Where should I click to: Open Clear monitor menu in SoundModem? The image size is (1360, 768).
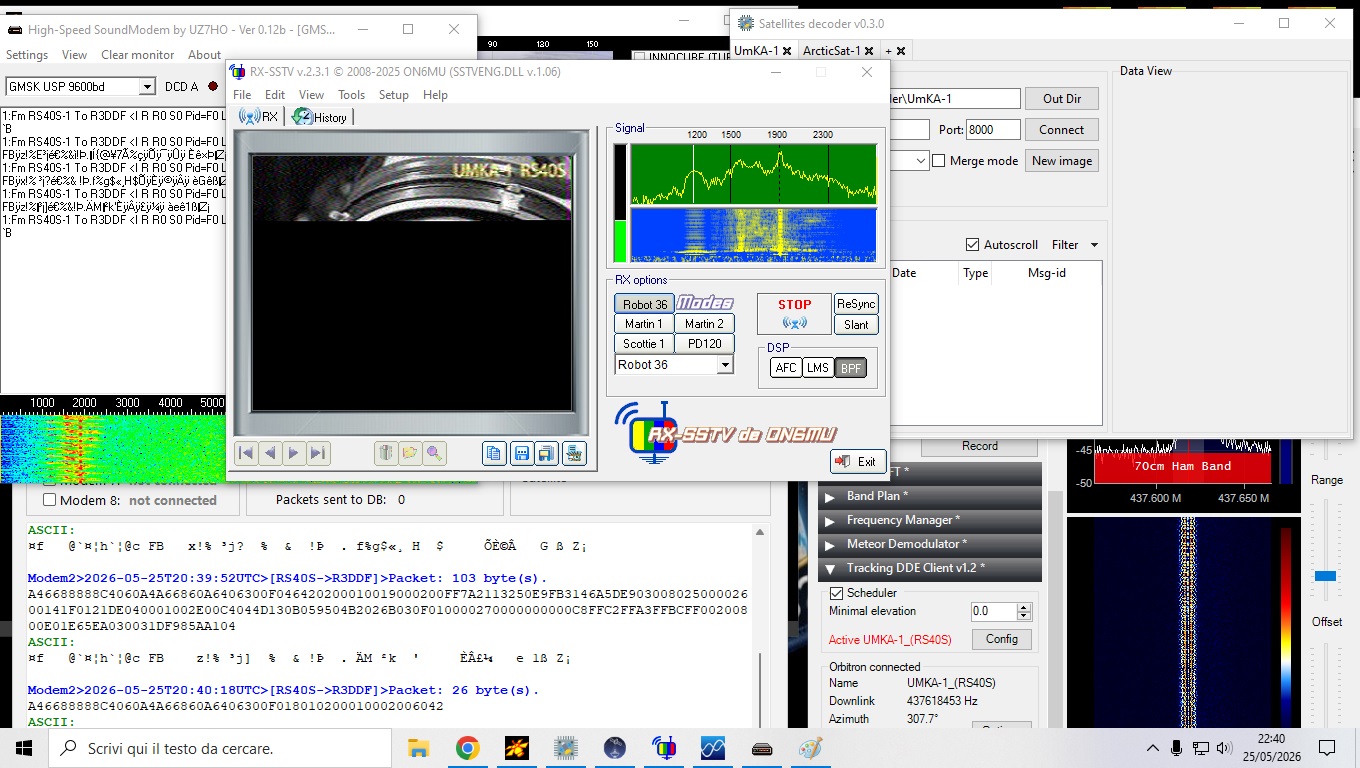click(x=138, y=55)
